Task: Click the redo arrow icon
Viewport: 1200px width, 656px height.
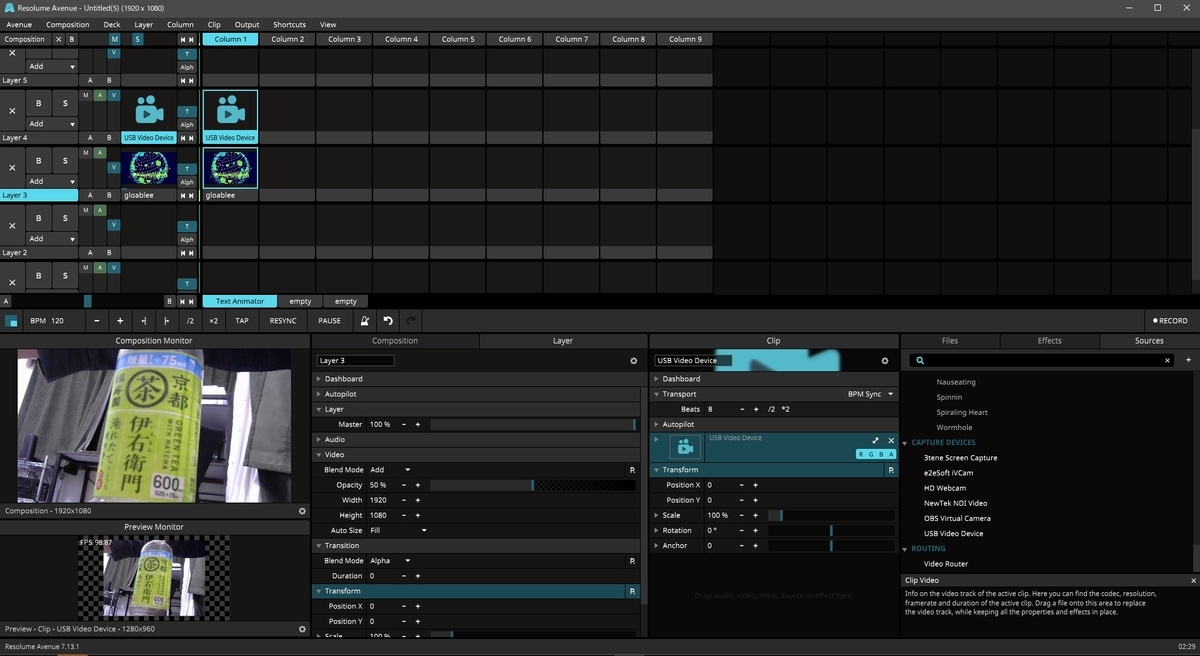Action: pyautogui.click(x=411, y=321)
